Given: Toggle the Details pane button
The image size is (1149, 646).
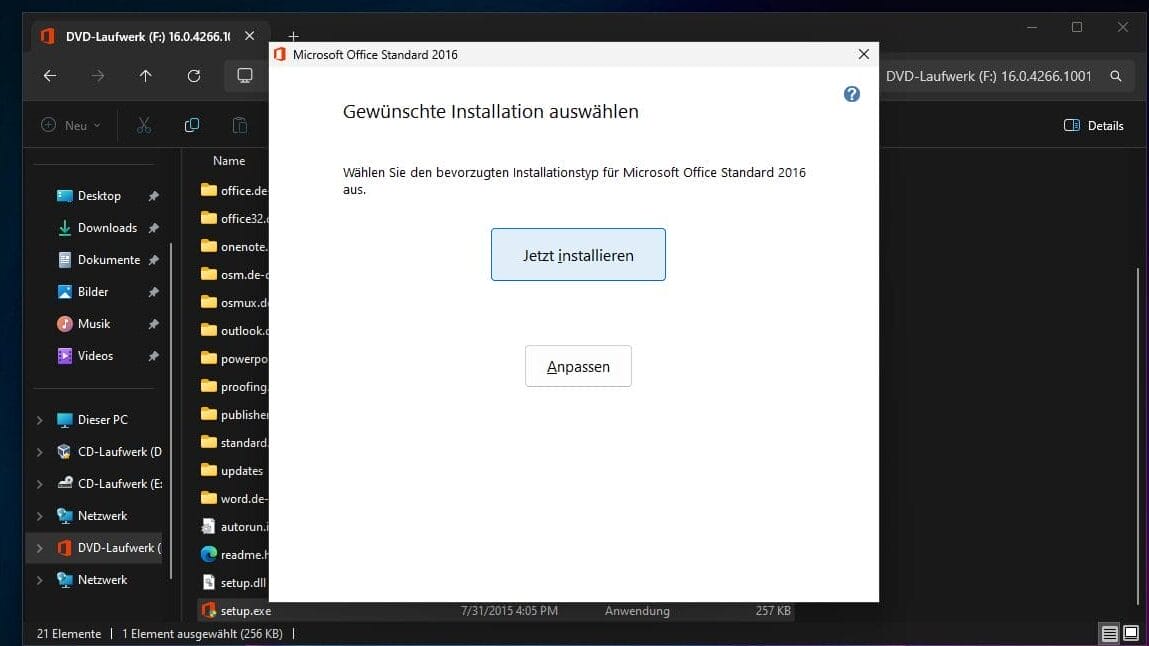Looking at the screenshot, I should (1093, 125).
